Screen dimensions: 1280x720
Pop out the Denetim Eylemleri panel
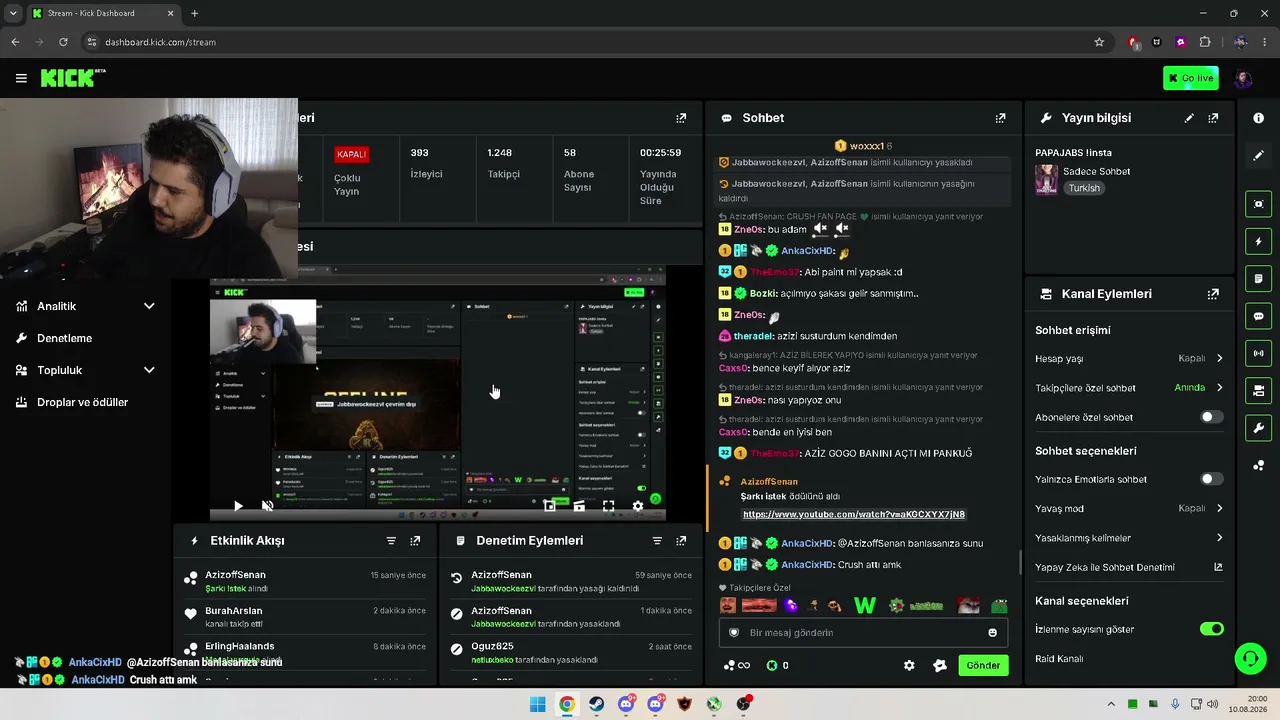(681, 541)
